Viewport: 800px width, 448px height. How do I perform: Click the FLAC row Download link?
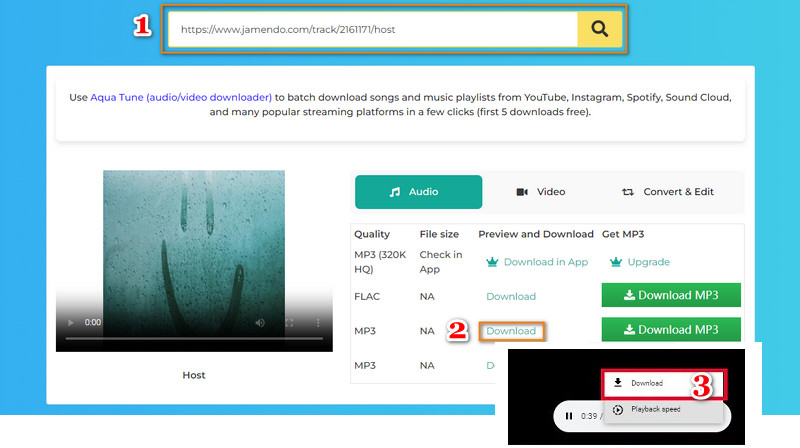[511, 296]
